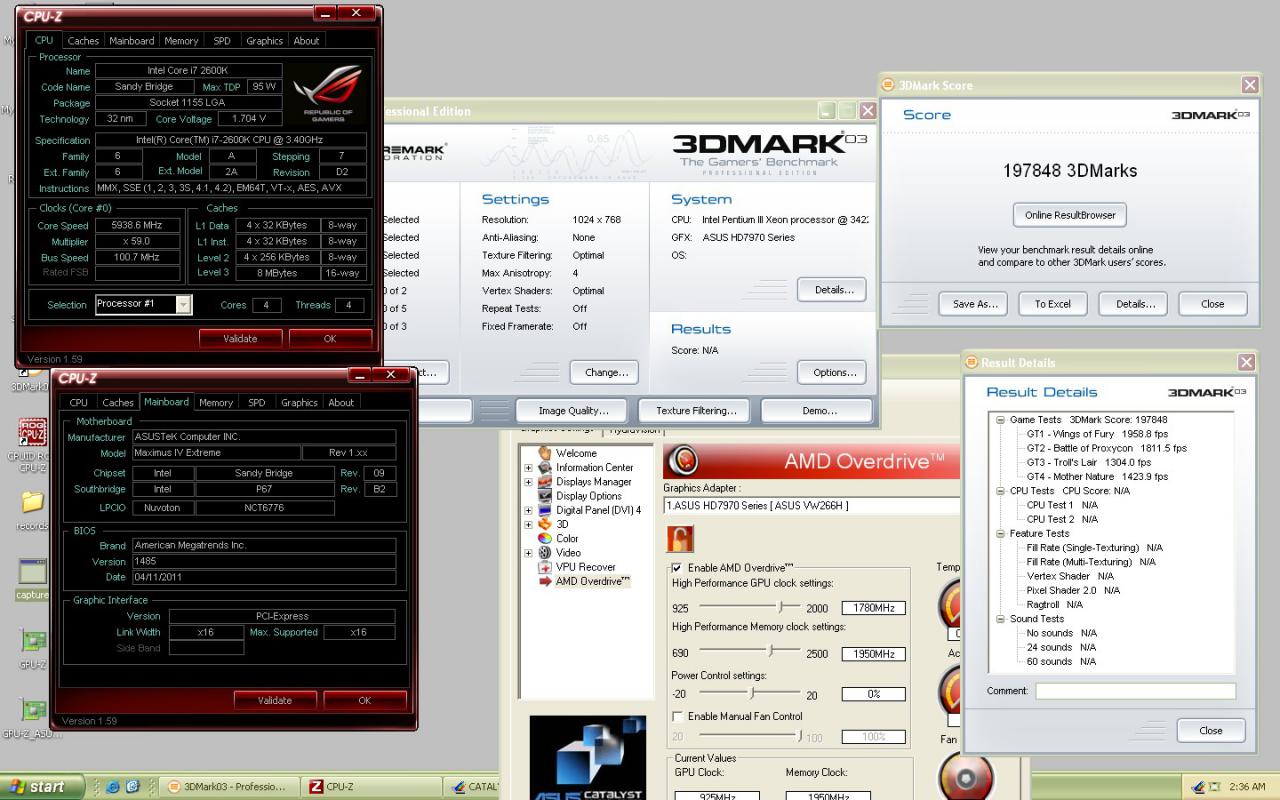Click the green tray icon beside the clock
The height and width of the screenshot is (800, 1280).
(1216, 787)
